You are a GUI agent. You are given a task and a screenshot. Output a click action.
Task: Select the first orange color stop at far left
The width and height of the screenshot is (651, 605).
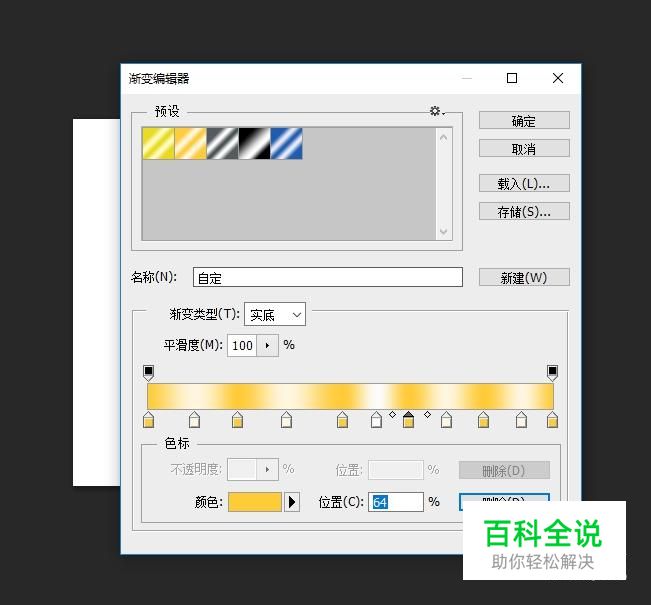tap(148, 420)
